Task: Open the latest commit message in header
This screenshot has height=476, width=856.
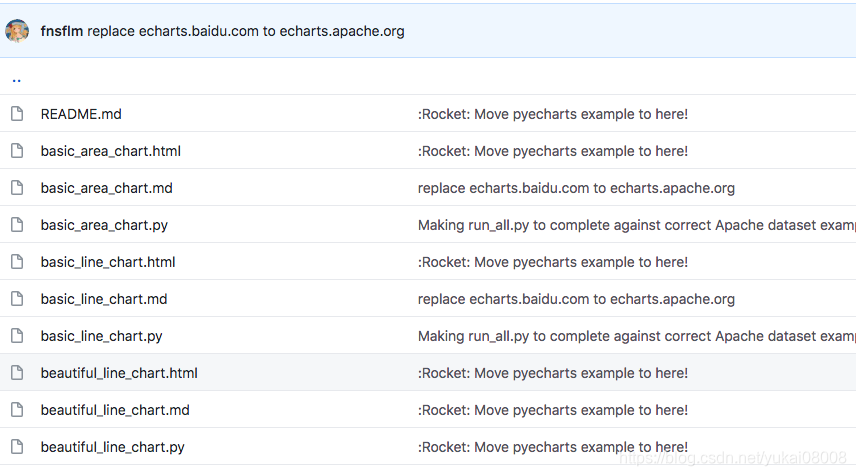Action: click(246, 31)
